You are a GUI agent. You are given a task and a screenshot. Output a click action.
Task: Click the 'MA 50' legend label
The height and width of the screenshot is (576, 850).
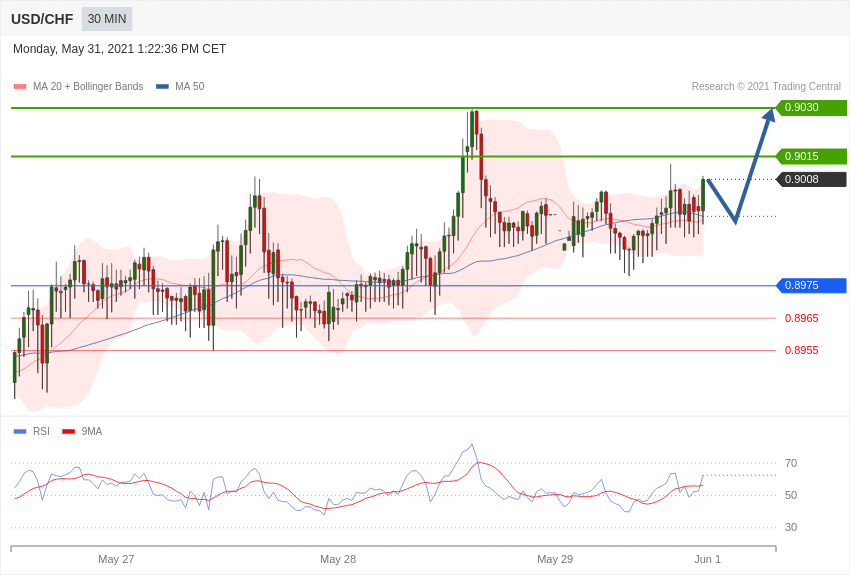coord(190,86)
